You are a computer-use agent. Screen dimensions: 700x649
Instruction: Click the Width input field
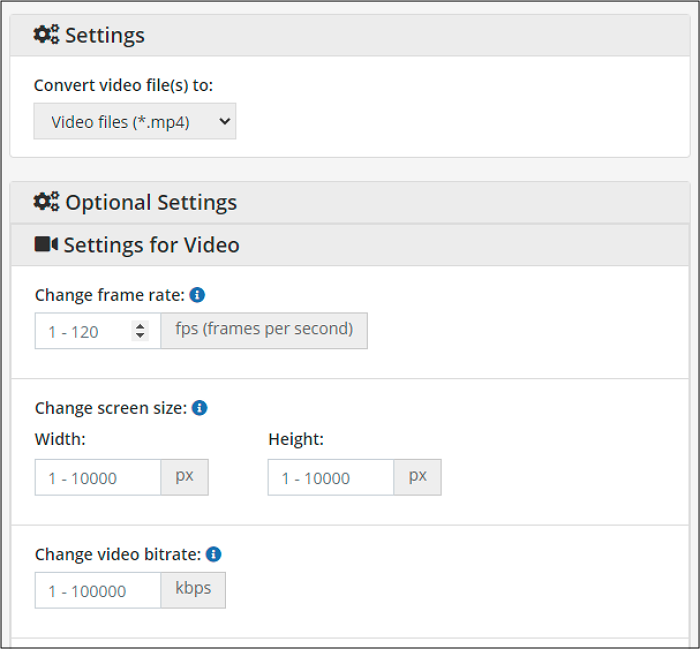pyautogui.click(x=98, y=478)
